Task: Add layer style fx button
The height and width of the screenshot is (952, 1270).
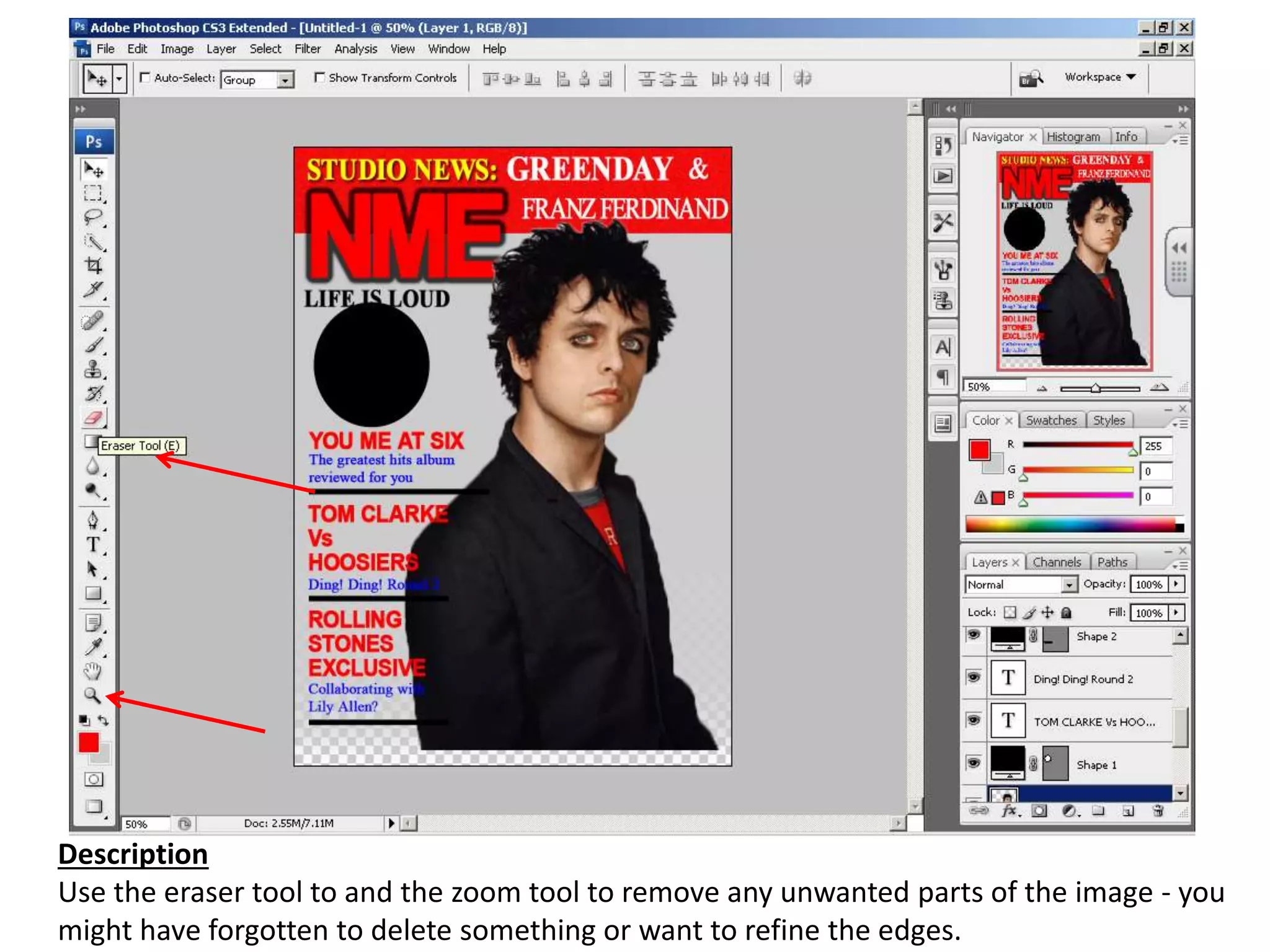Action: click(1010, 811)
